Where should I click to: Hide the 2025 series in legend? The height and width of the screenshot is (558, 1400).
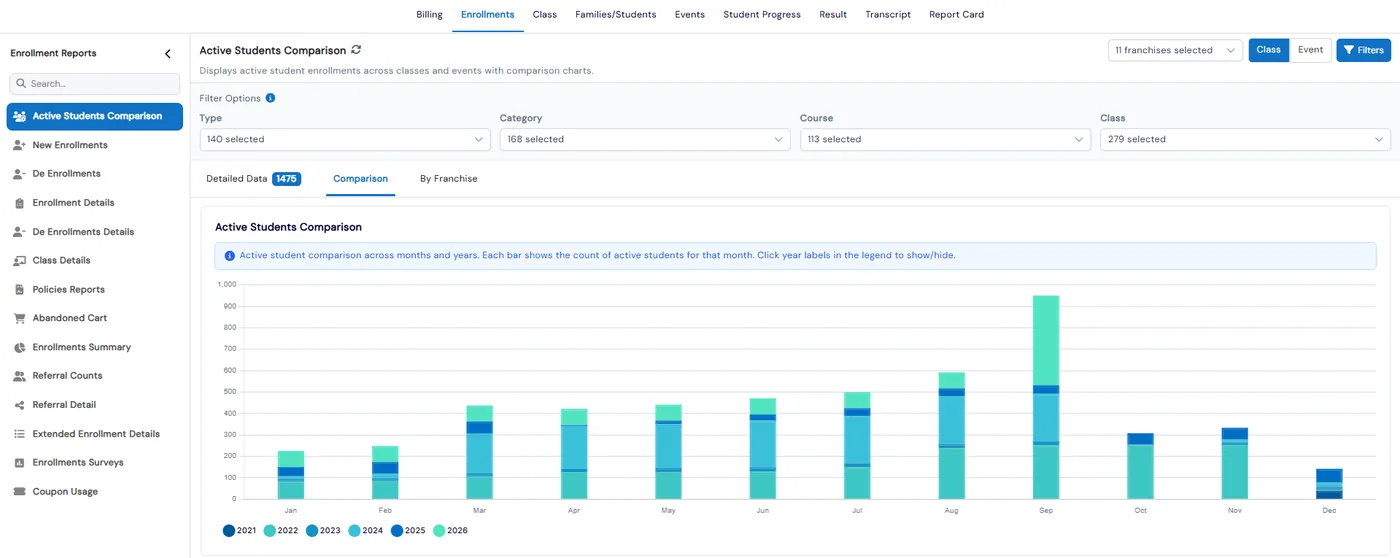click(408, 531)
